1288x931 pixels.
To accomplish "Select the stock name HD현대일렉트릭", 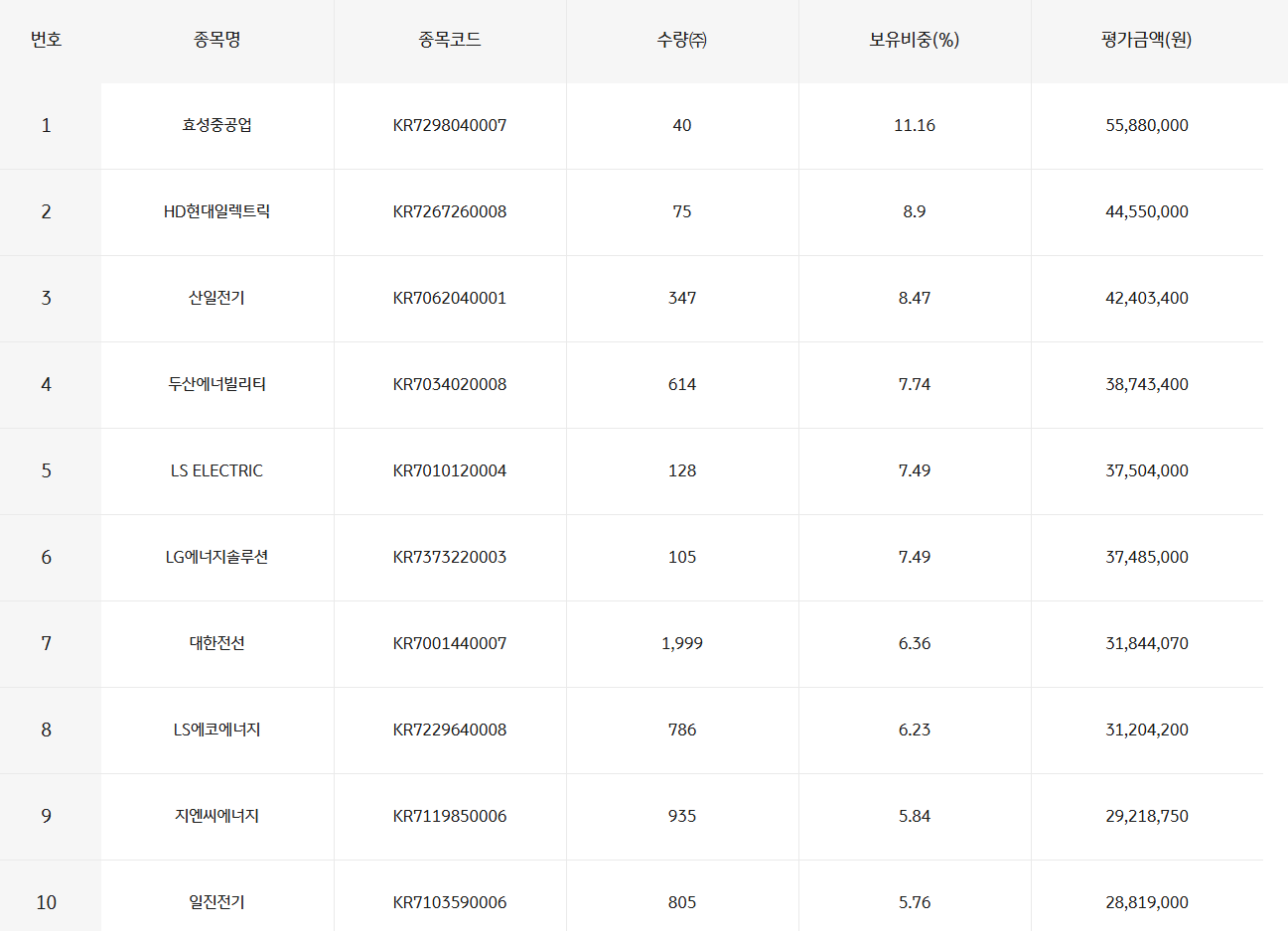I will [x=217, y=211].
